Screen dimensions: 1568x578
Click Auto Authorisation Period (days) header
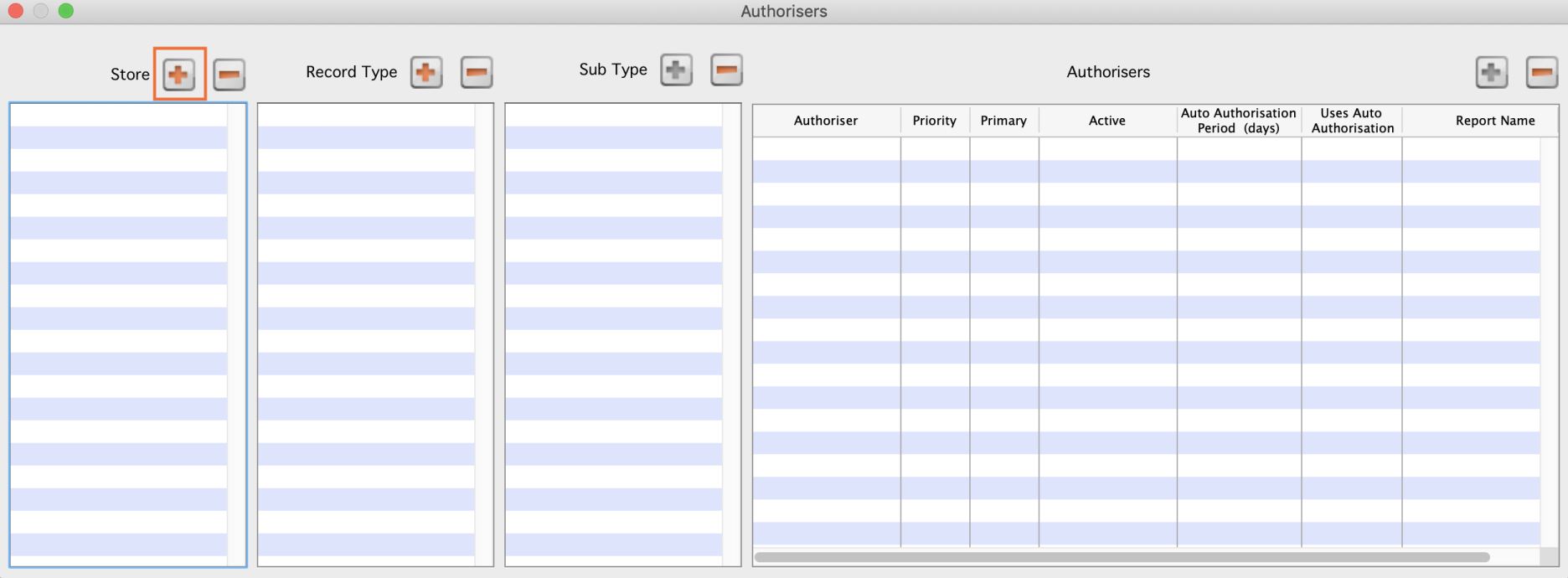point(1238,121)
